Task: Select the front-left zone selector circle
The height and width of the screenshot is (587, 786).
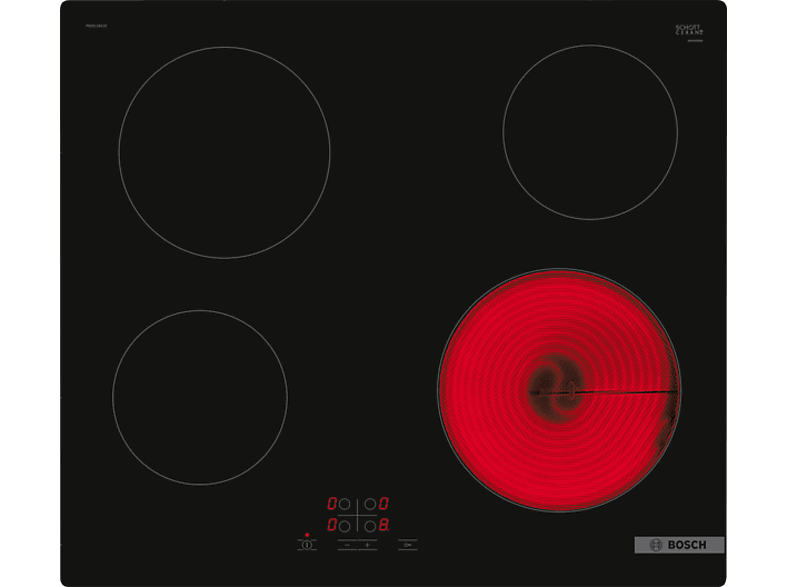Action: (x=345, y=524)
